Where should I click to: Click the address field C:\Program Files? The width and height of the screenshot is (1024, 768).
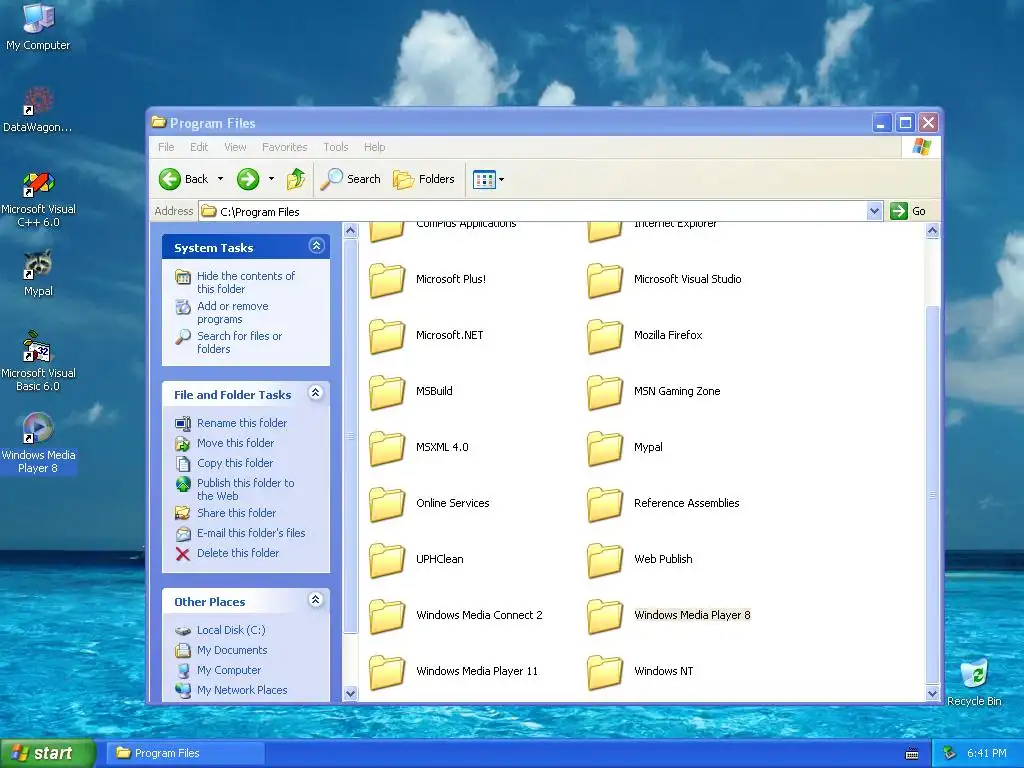tap(534, 212)
